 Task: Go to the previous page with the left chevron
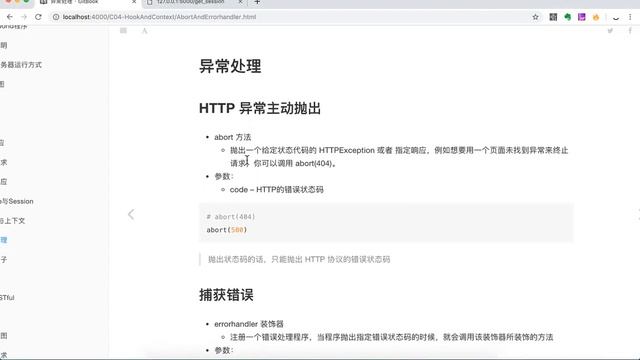(x=131, y=214)
